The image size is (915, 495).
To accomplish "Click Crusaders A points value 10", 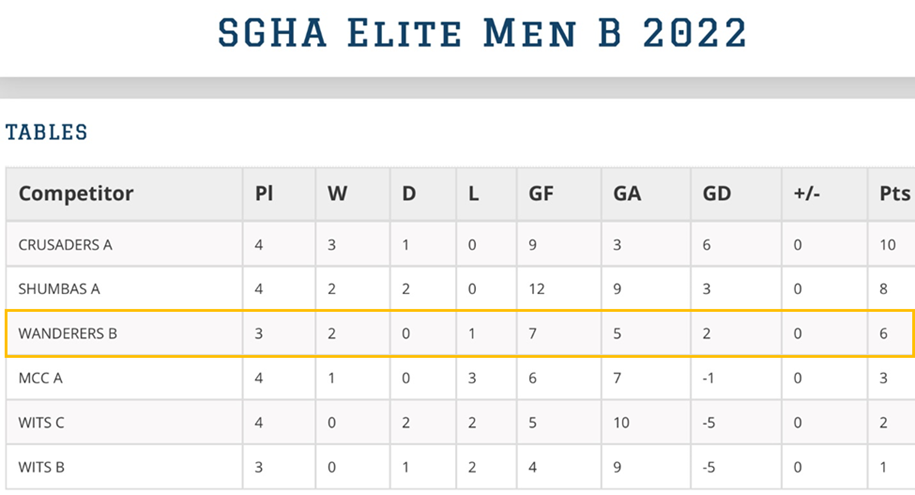I will click(888, 245).
